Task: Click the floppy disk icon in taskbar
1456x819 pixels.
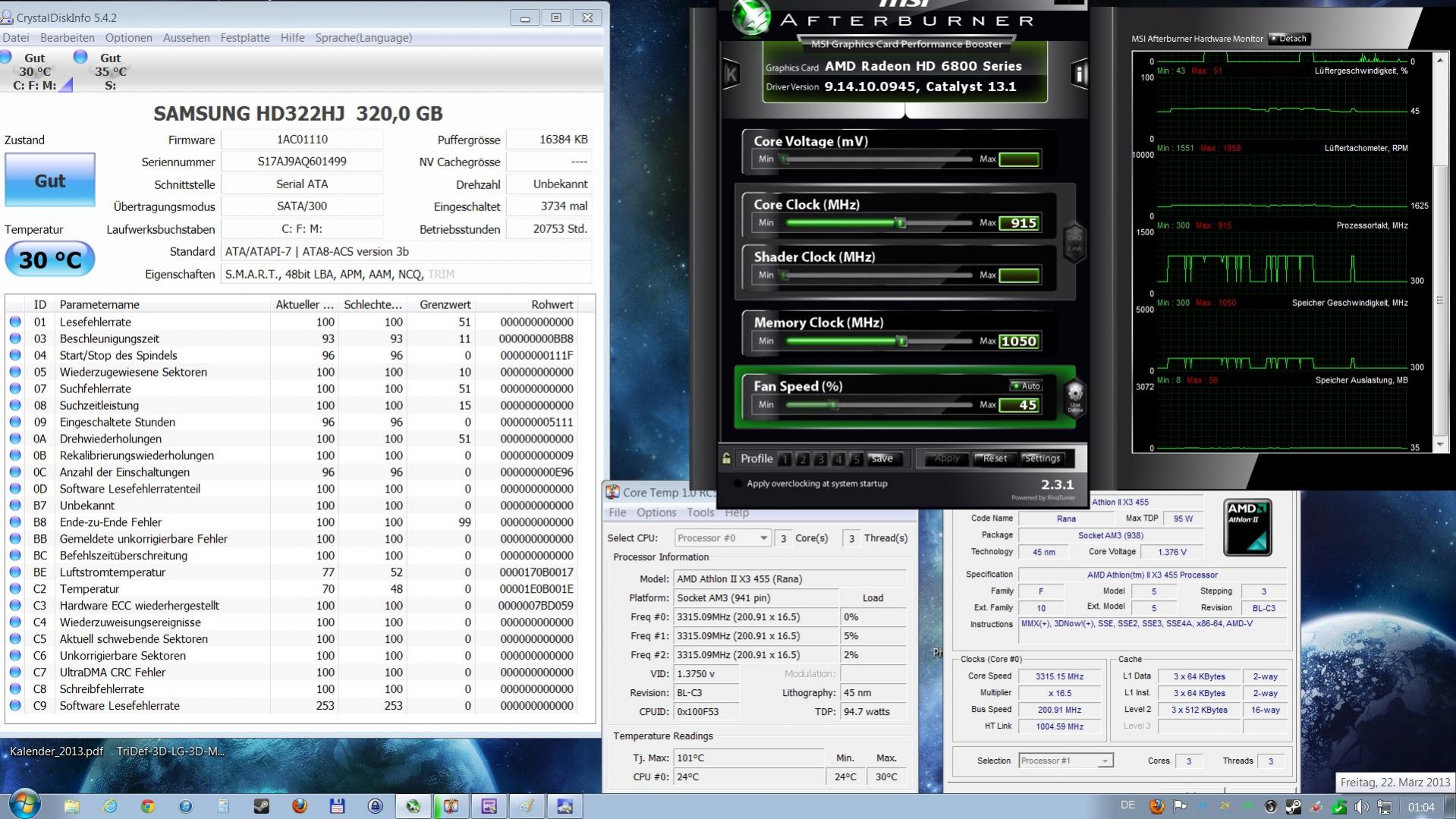Action: point(338,806)
